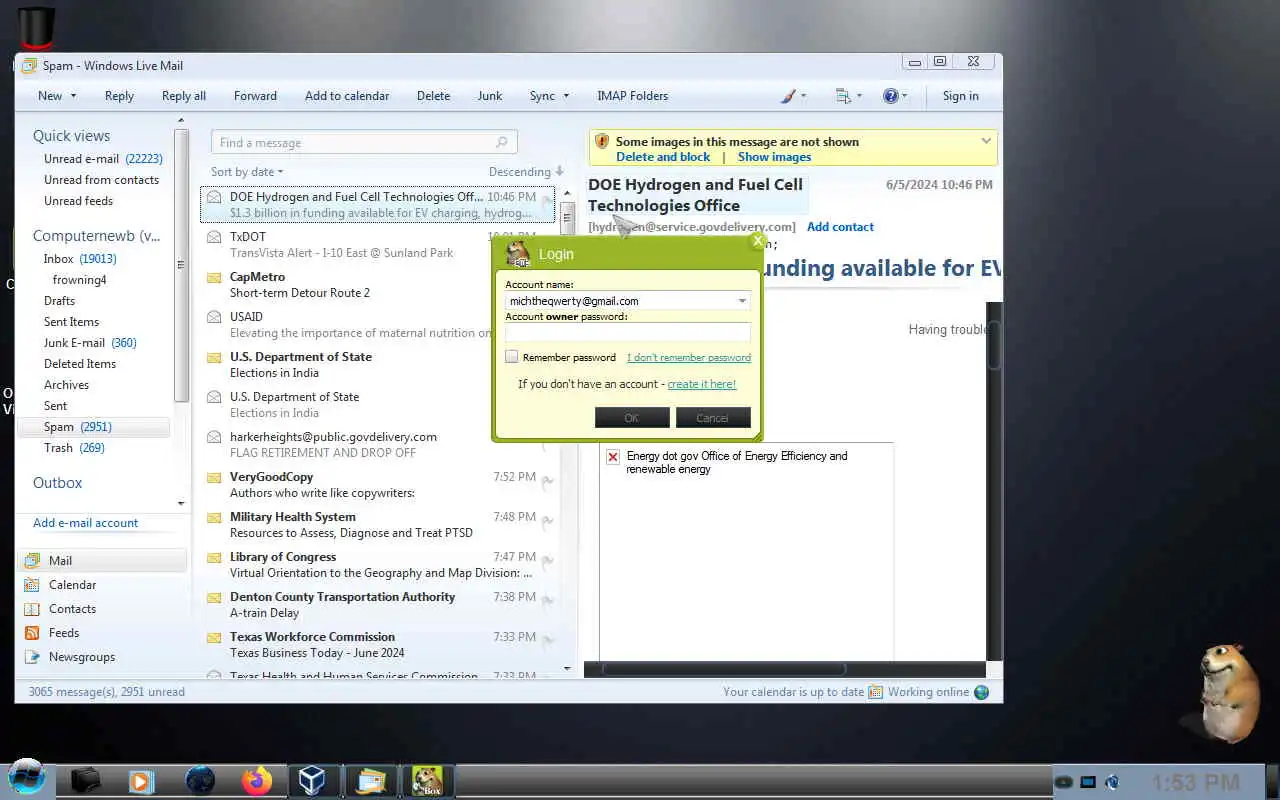Open the Sync dropdown arrow
The image size is (1280, 800).
[x=566, y=96]
